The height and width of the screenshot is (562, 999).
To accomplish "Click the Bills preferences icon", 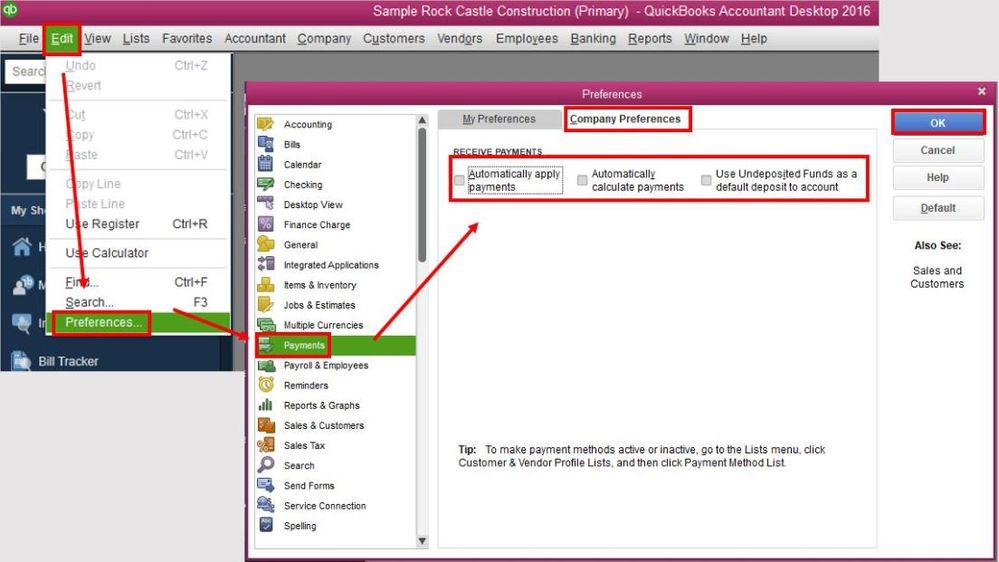I will coord(266,144).
